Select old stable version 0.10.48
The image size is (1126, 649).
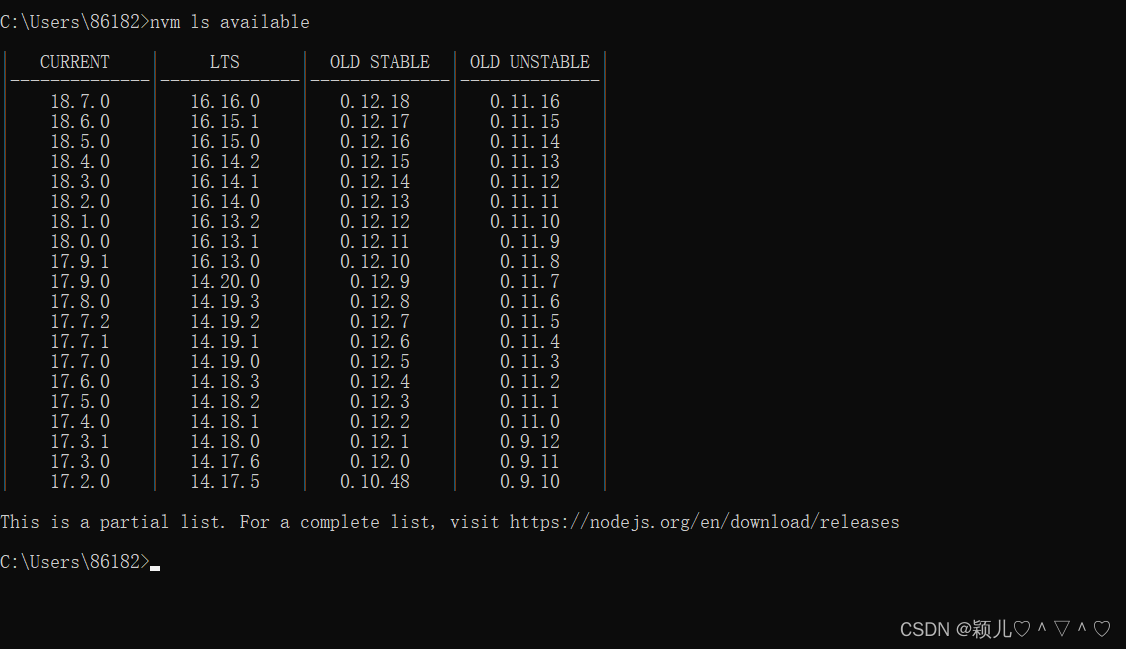click(x=375, y=482)
